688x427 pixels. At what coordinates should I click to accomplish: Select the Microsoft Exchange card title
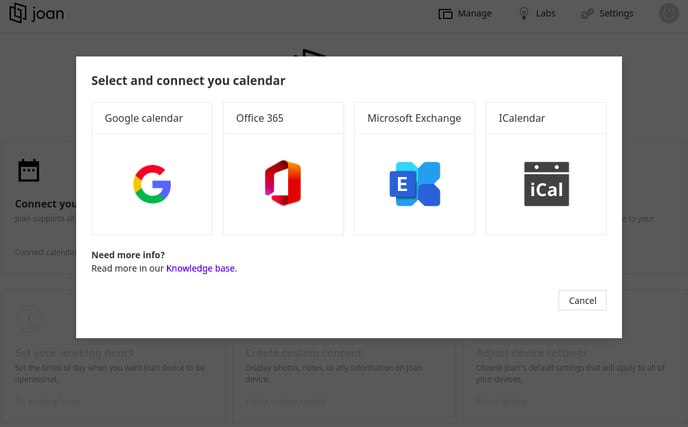(x=414, y=118)
